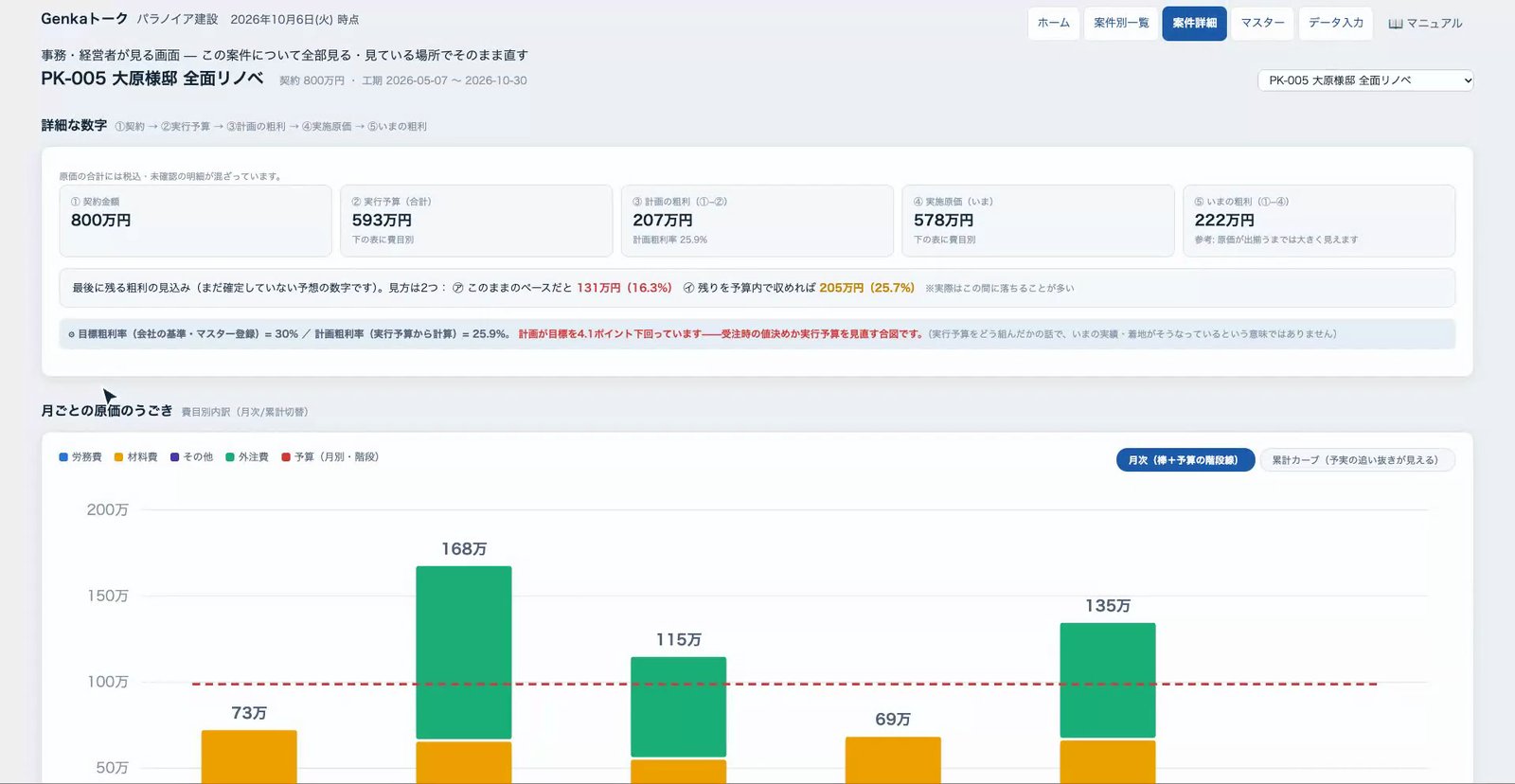Image resolution: width=1515 pixels, height=784 pixels.
Task: Click the 計画粗利率 25.9% text in card ③
Action: [x=670, y=241]
